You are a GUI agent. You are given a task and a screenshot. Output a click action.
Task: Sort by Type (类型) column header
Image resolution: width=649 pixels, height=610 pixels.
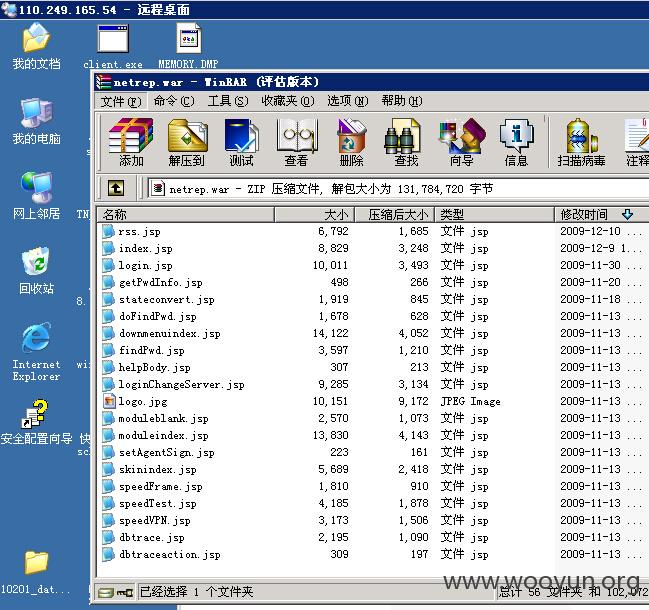click(494, 214)
